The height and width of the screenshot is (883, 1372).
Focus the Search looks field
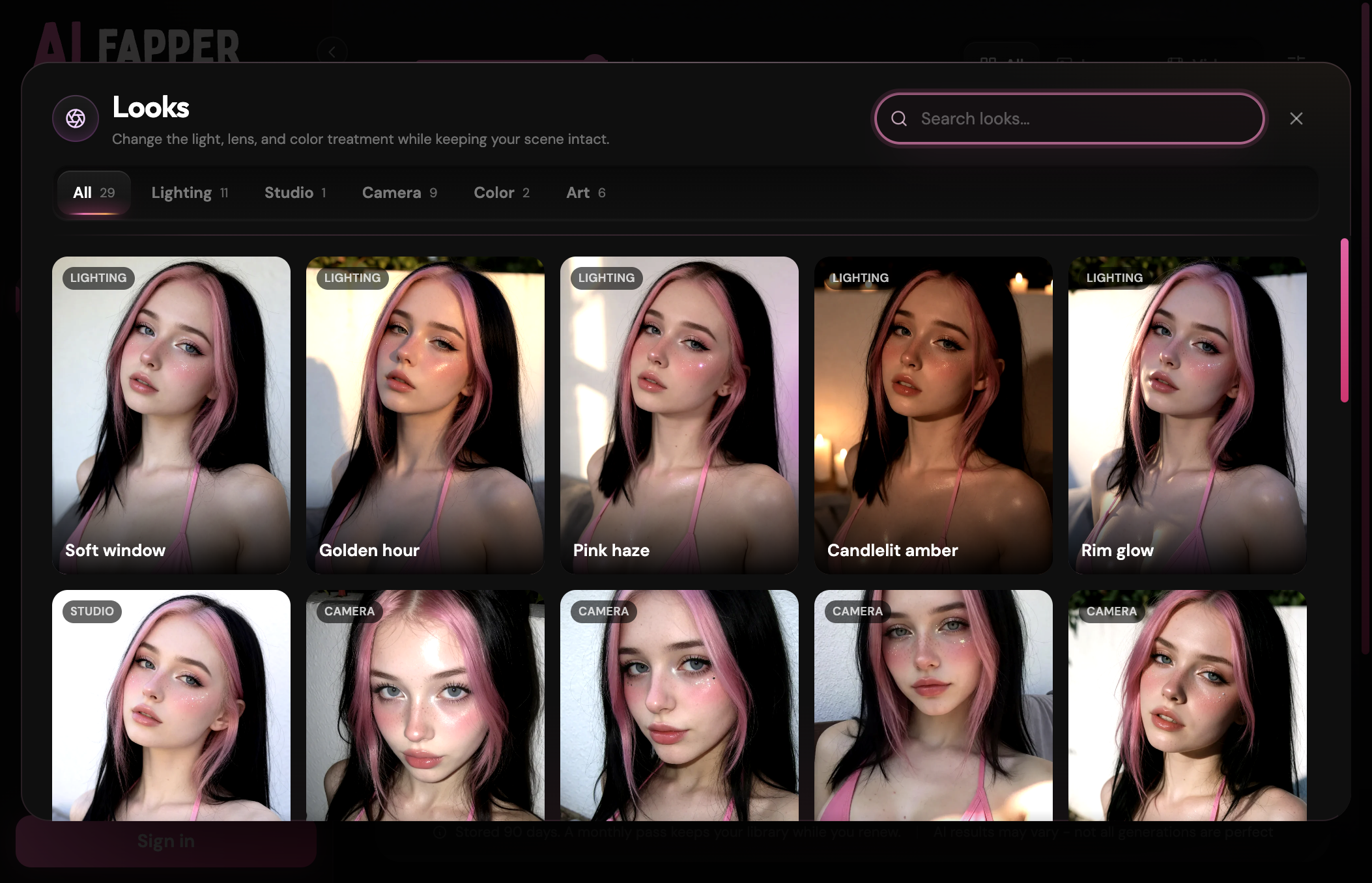[x=1070, y=119]
